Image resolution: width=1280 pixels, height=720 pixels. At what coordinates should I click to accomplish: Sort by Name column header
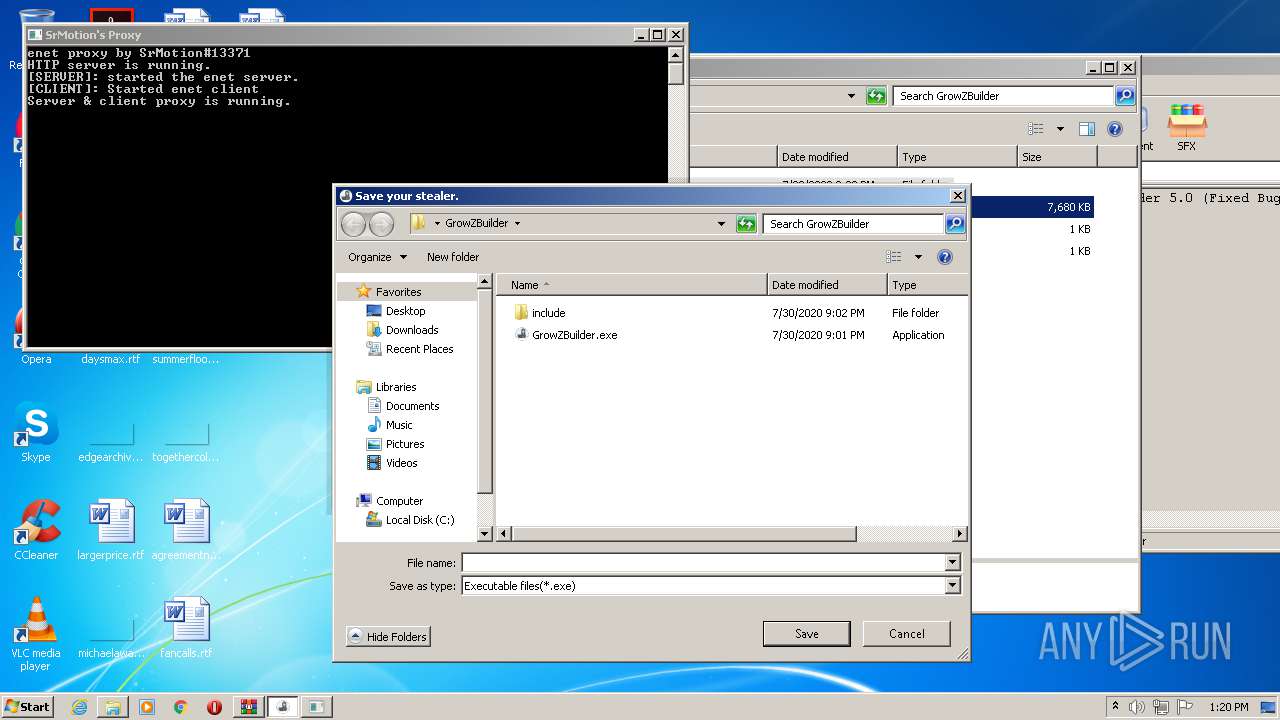tap(632, 285)
